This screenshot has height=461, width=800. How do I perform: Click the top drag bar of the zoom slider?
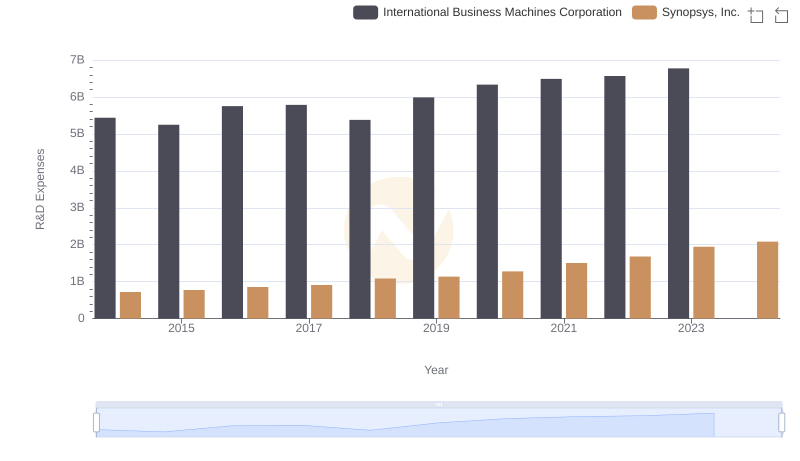pos(439,404)
